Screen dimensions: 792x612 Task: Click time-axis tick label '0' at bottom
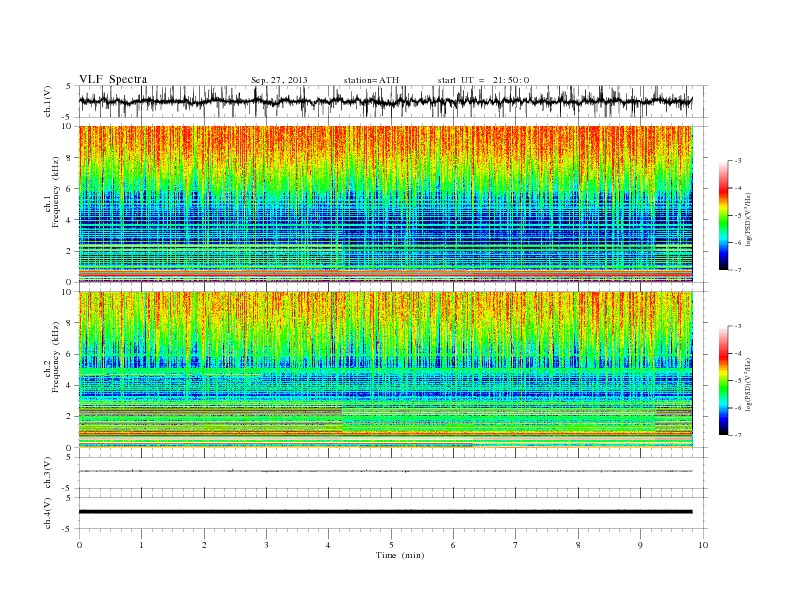(79, 545)
